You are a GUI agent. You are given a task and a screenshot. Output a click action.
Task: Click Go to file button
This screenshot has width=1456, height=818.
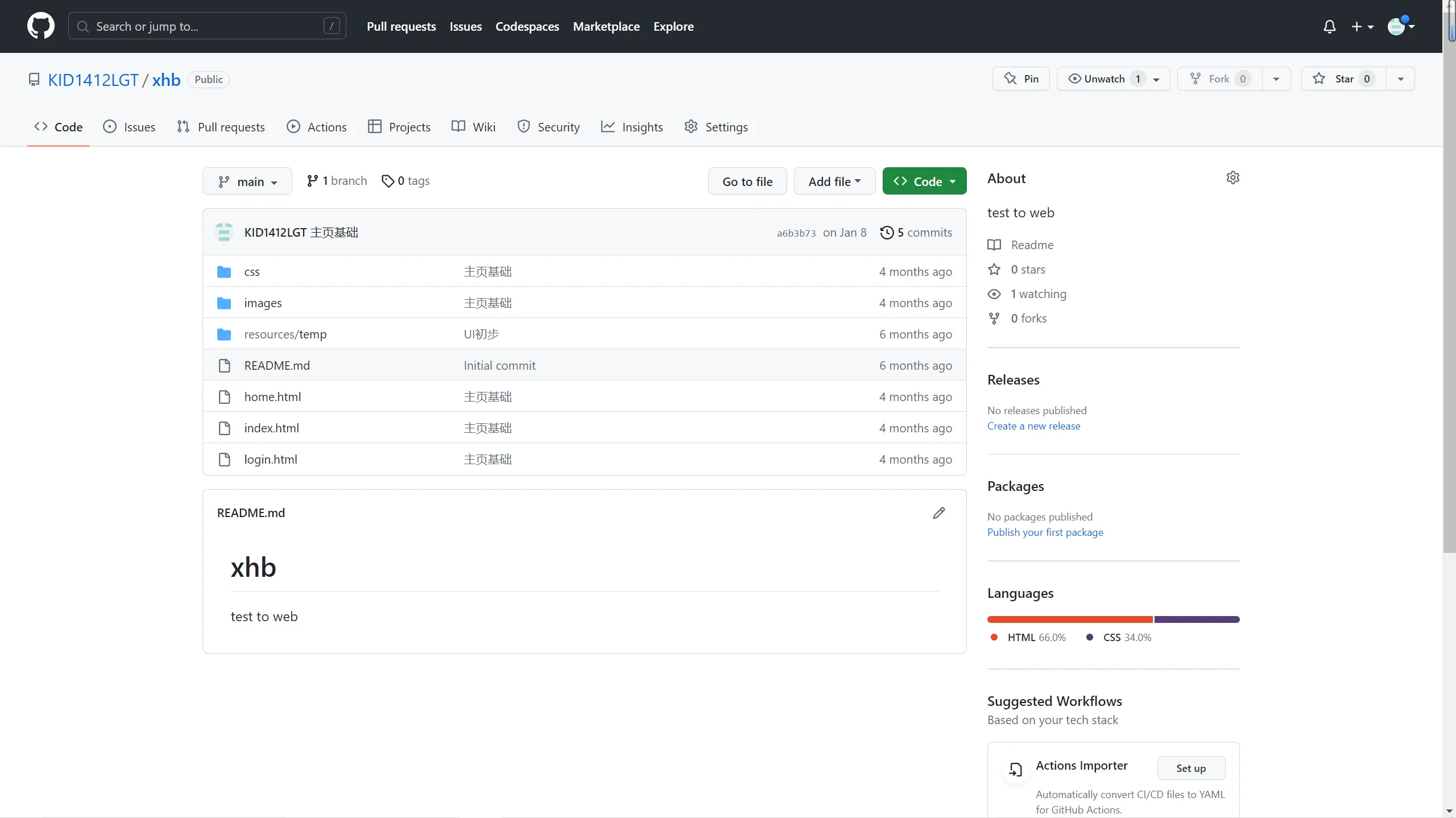[747, 181]
